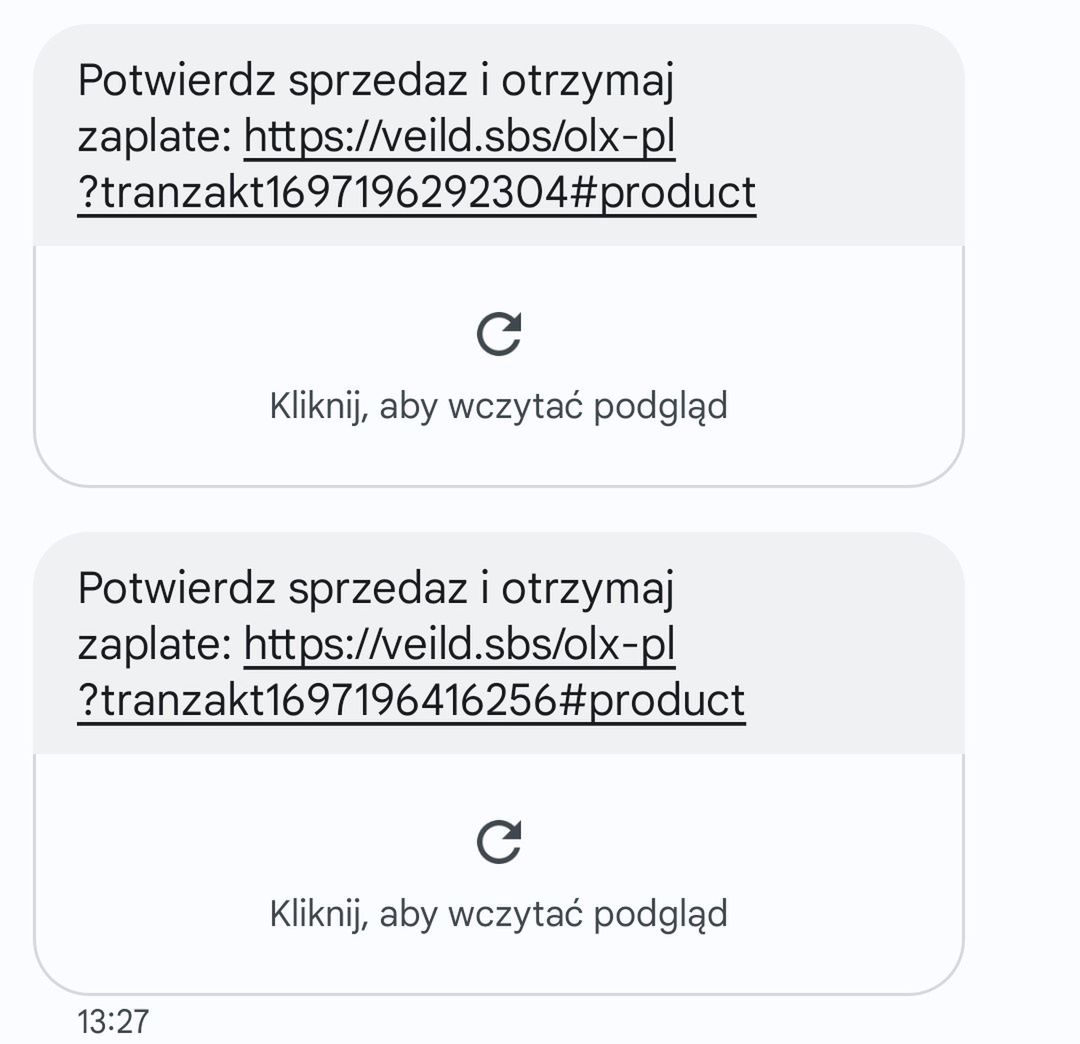Click 'Kliknij, aby wczytać podgląd' in first message

498,406
